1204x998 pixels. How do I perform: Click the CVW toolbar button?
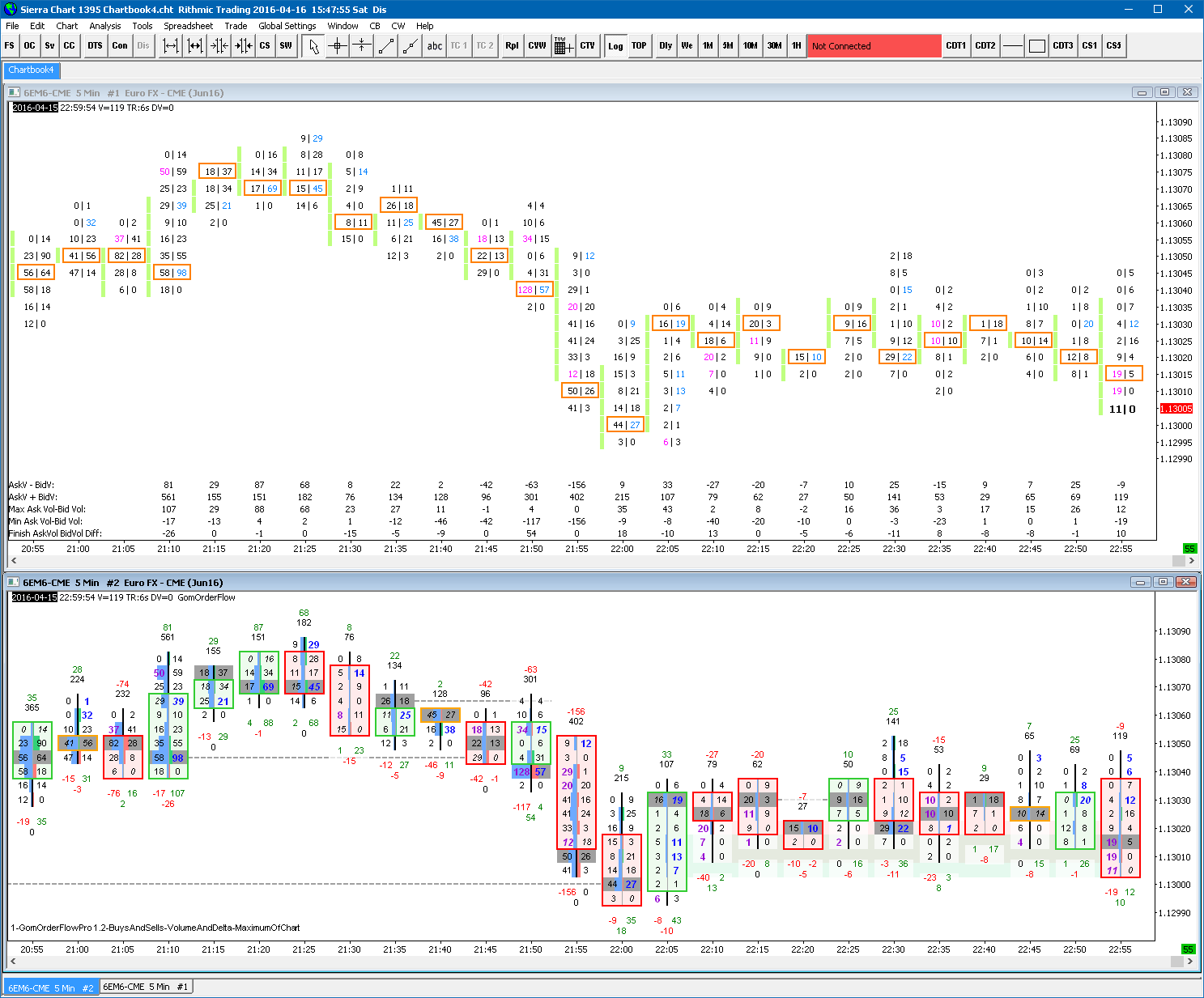[x=537, y=46]
